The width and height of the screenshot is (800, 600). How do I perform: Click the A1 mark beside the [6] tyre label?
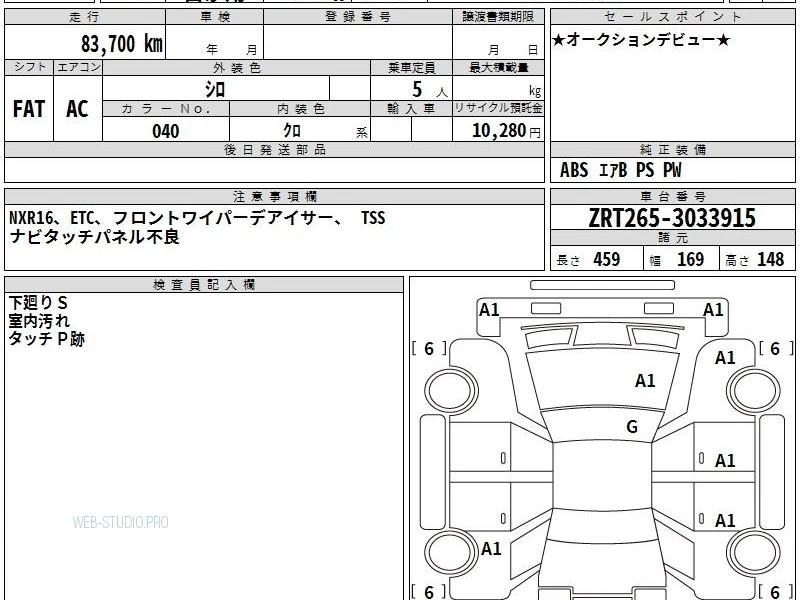[725, 358]
